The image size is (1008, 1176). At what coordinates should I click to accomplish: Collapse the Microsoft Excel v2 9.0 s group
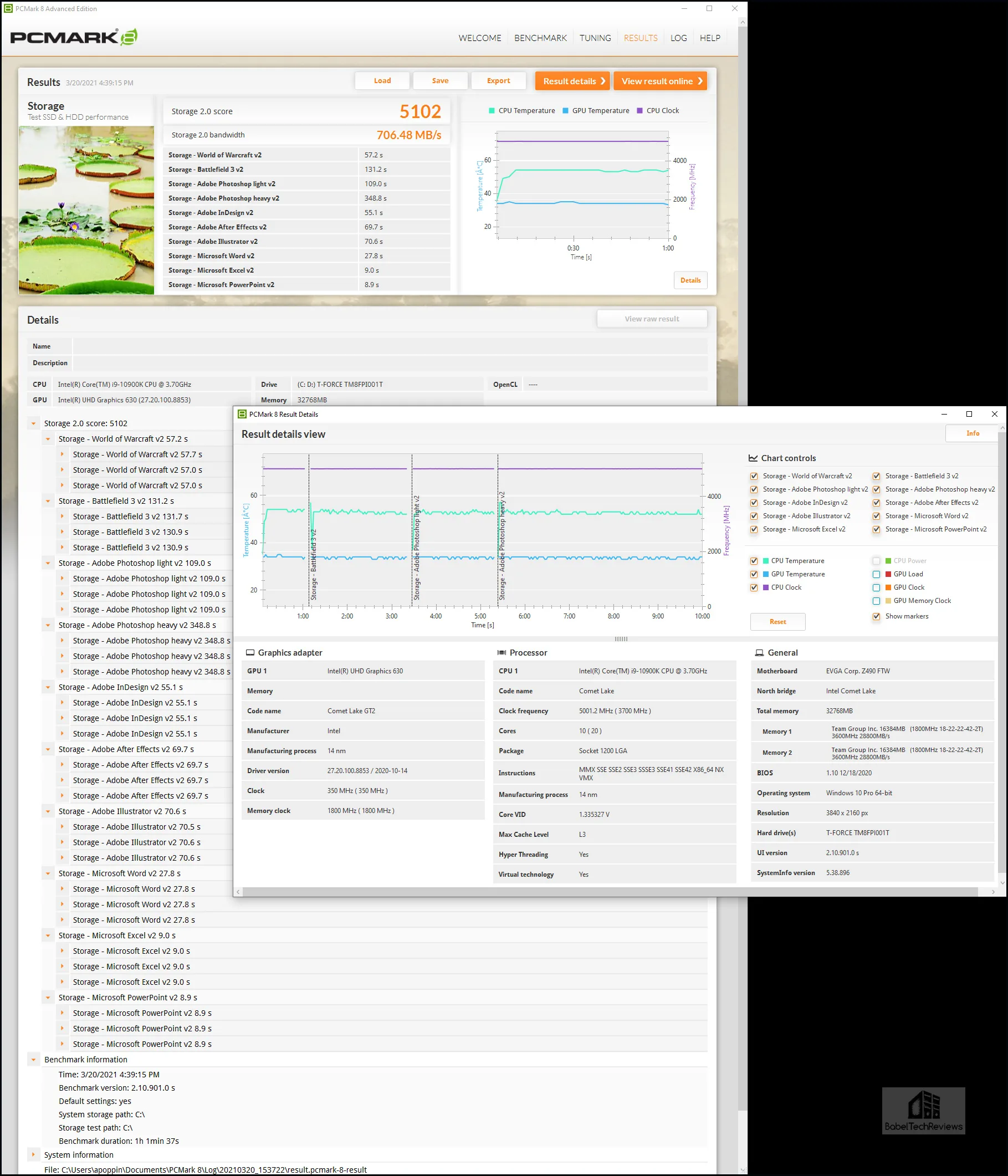click(x=48, y=935)
